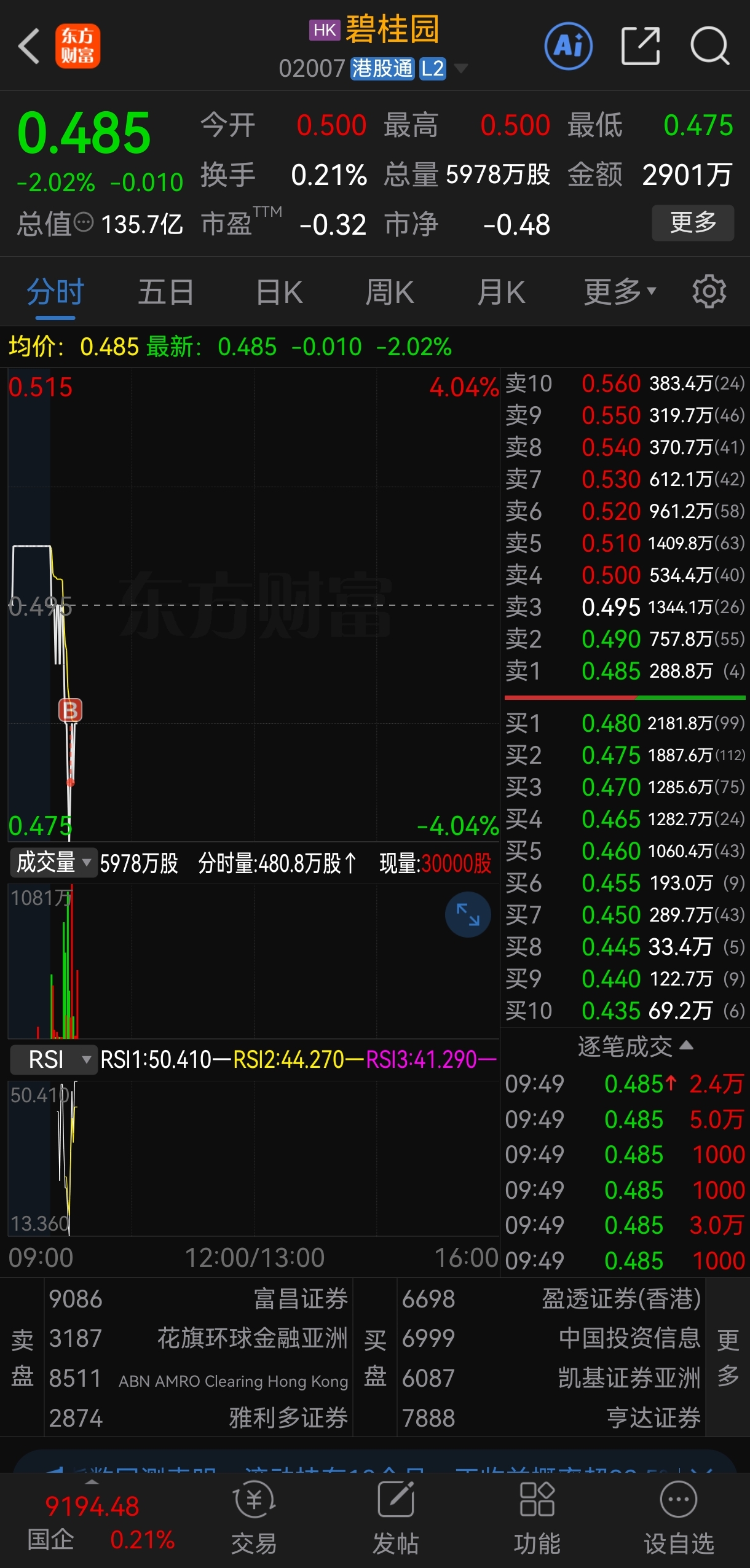Open the 成交量 indicator dropdown
The height and width of the screenshot is (1568, 750).
pos(53,863)
